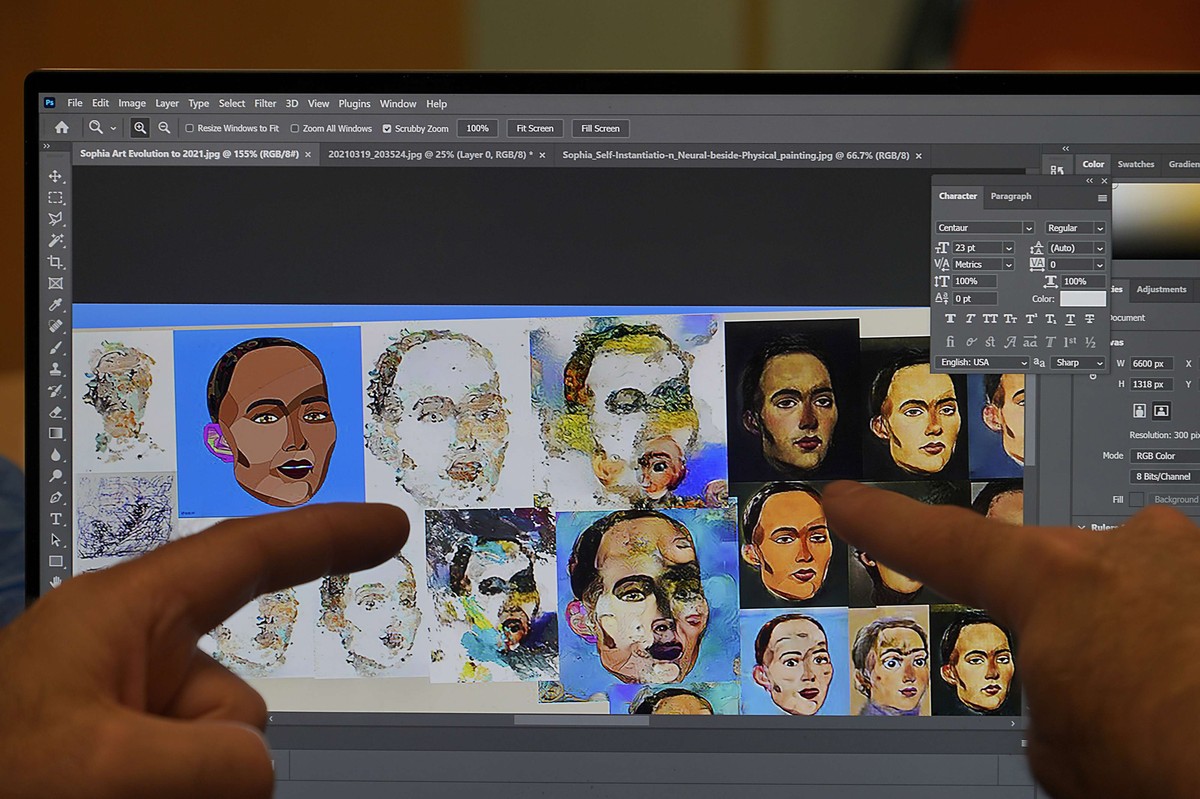Viewport: 1200px width, 799px height.
Task: Select the Blur tool
Action: tap(56, 454)
